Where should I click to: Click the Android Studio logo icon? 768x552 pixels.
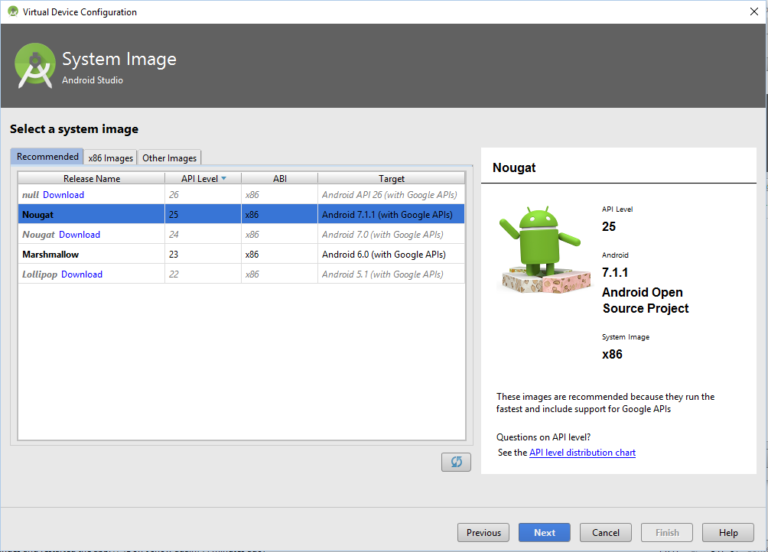[x=36, y=66]
